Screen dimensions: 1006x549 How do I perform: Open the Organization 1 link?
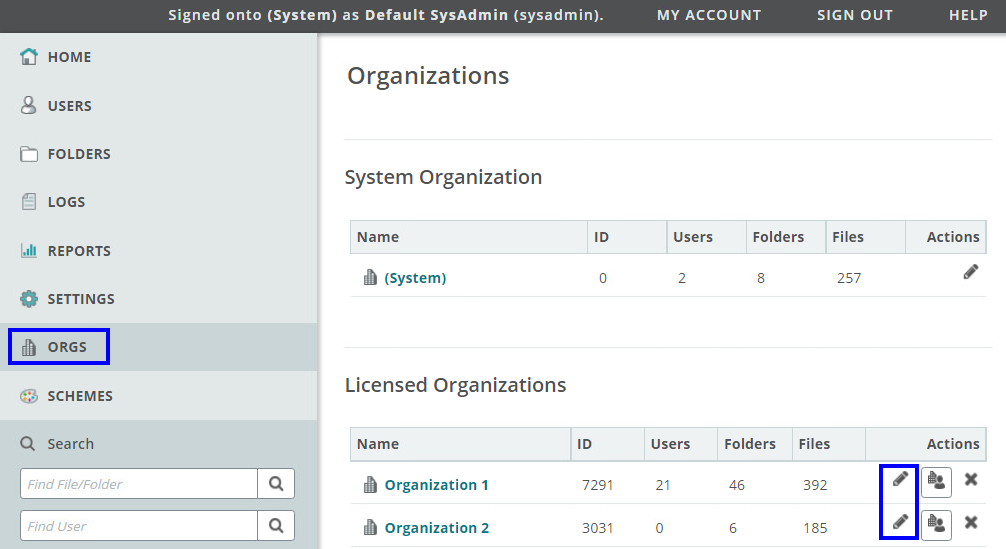436,485
